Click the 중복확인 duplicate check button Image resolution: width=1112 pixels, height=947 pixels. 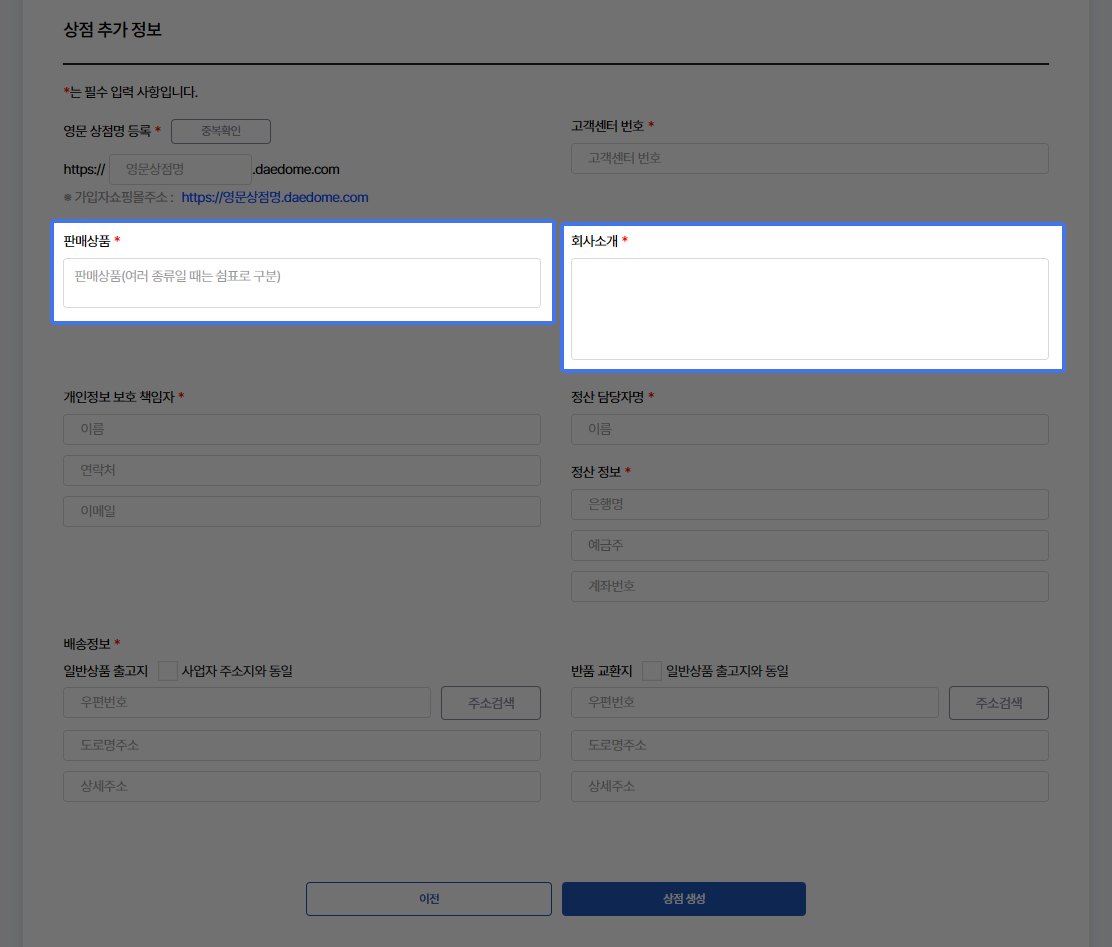(x=220, y=131)
